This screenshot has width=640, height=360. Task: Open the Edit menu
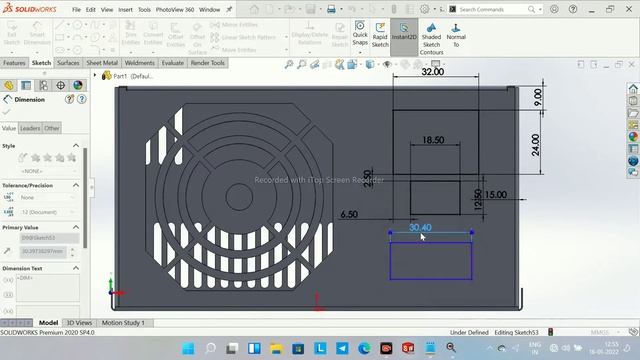coord(91,9)
